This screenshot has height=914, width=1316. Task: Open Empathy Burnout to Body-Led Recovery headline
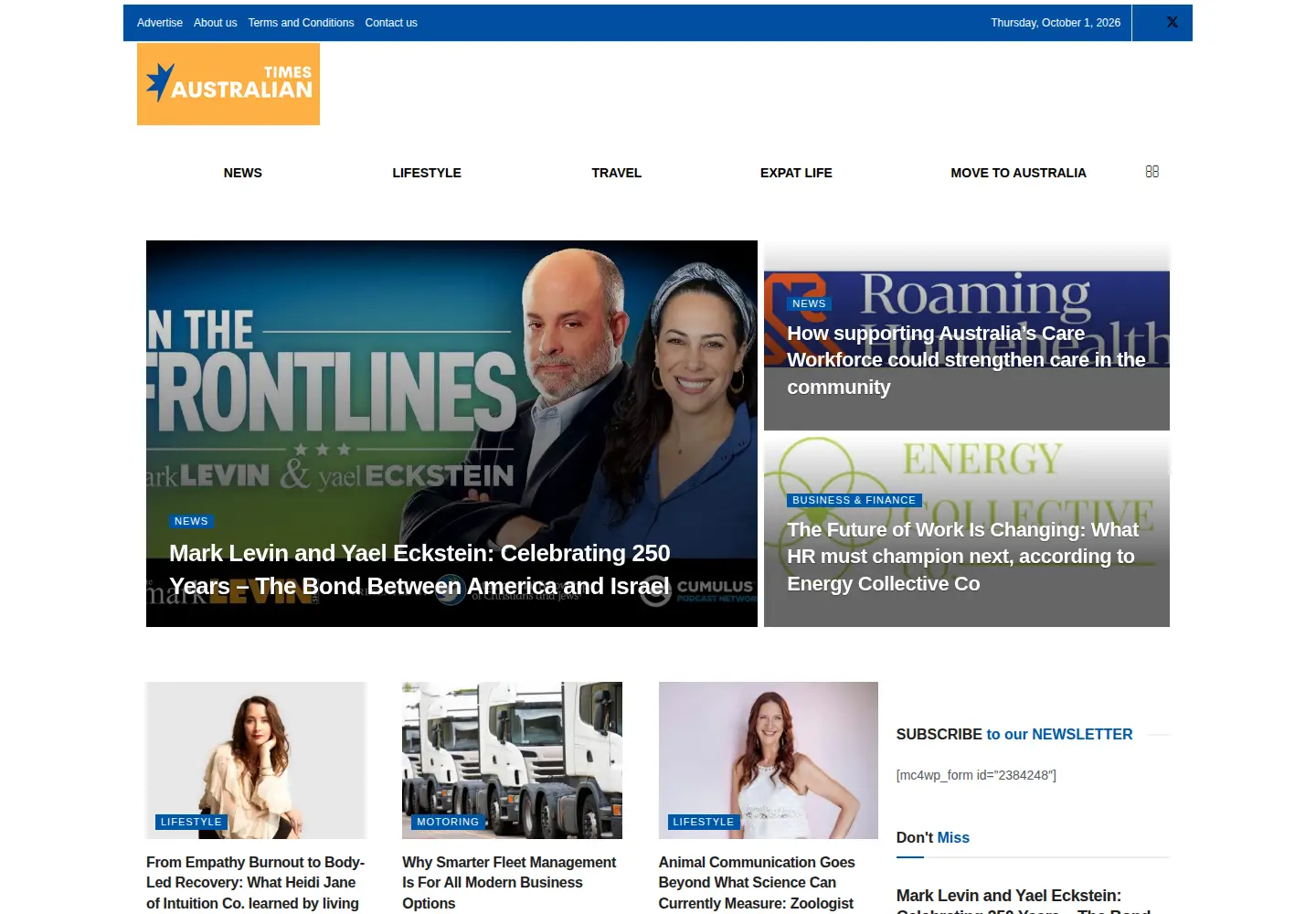click(x=256, y=883)
